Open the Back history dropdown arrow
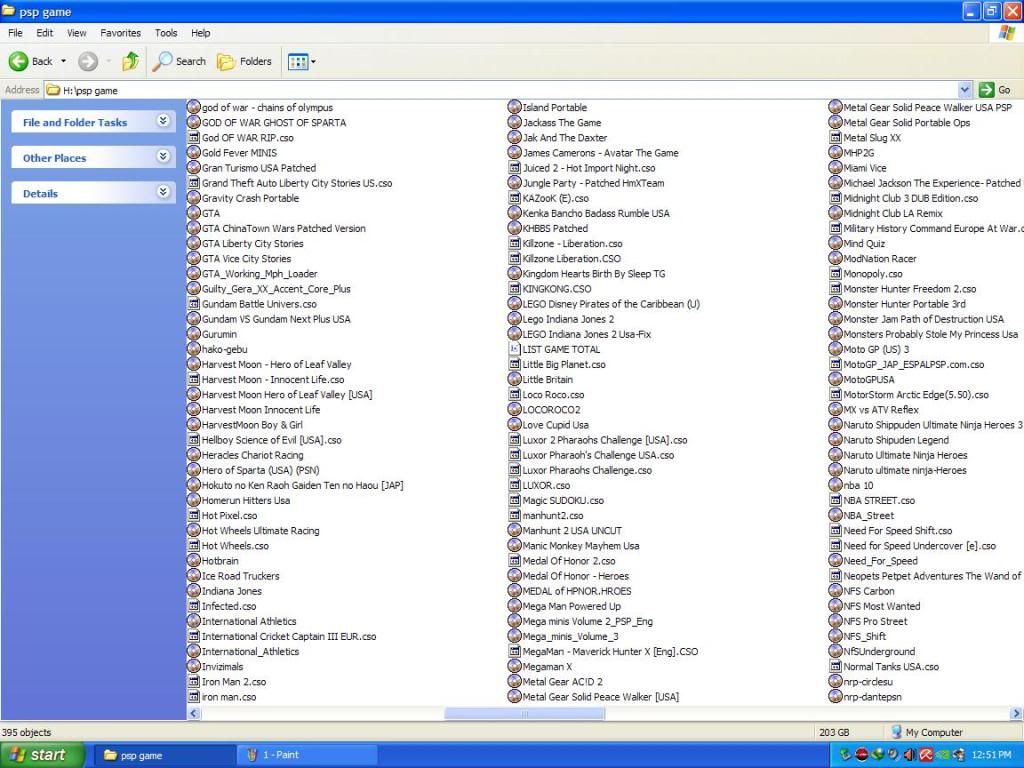1024x768 pixels. [63, 61]
